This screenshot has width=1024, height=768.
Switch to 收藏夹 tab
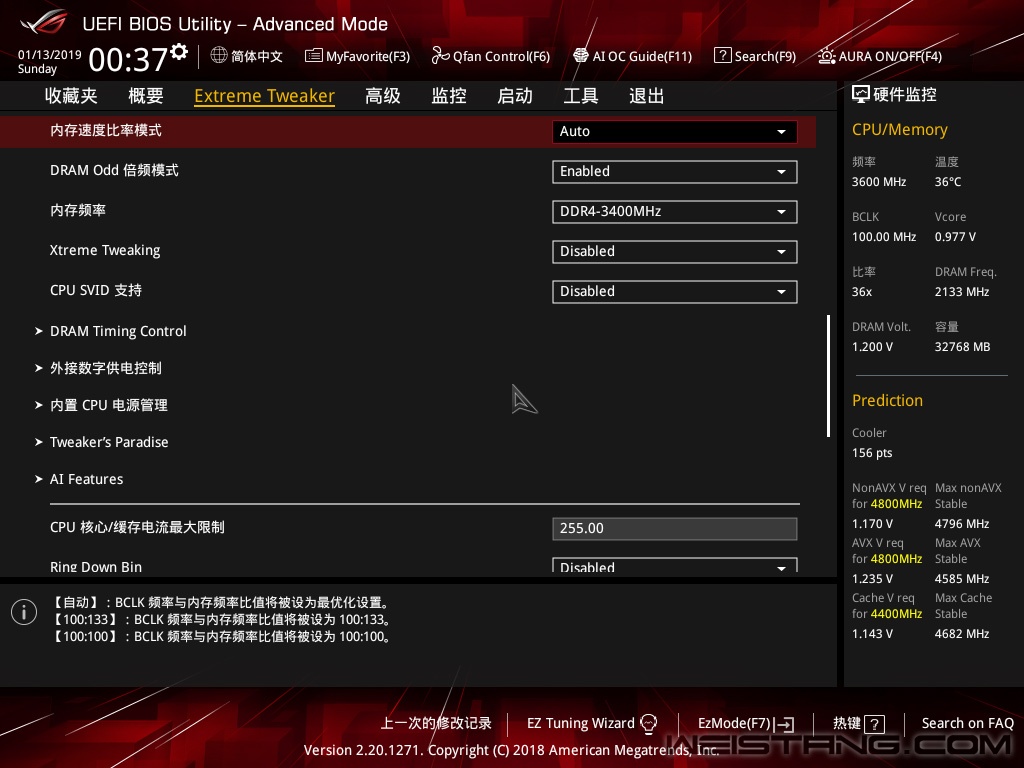pos(71,96)
